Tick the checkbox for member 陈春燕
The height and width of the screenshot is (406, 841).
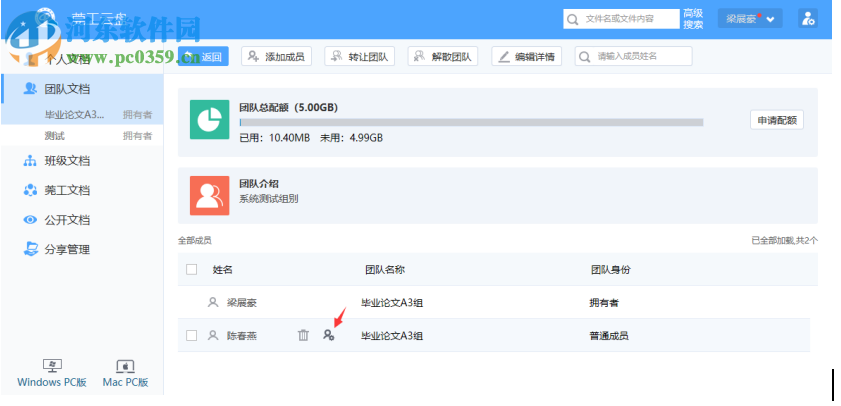pos(191,335)
